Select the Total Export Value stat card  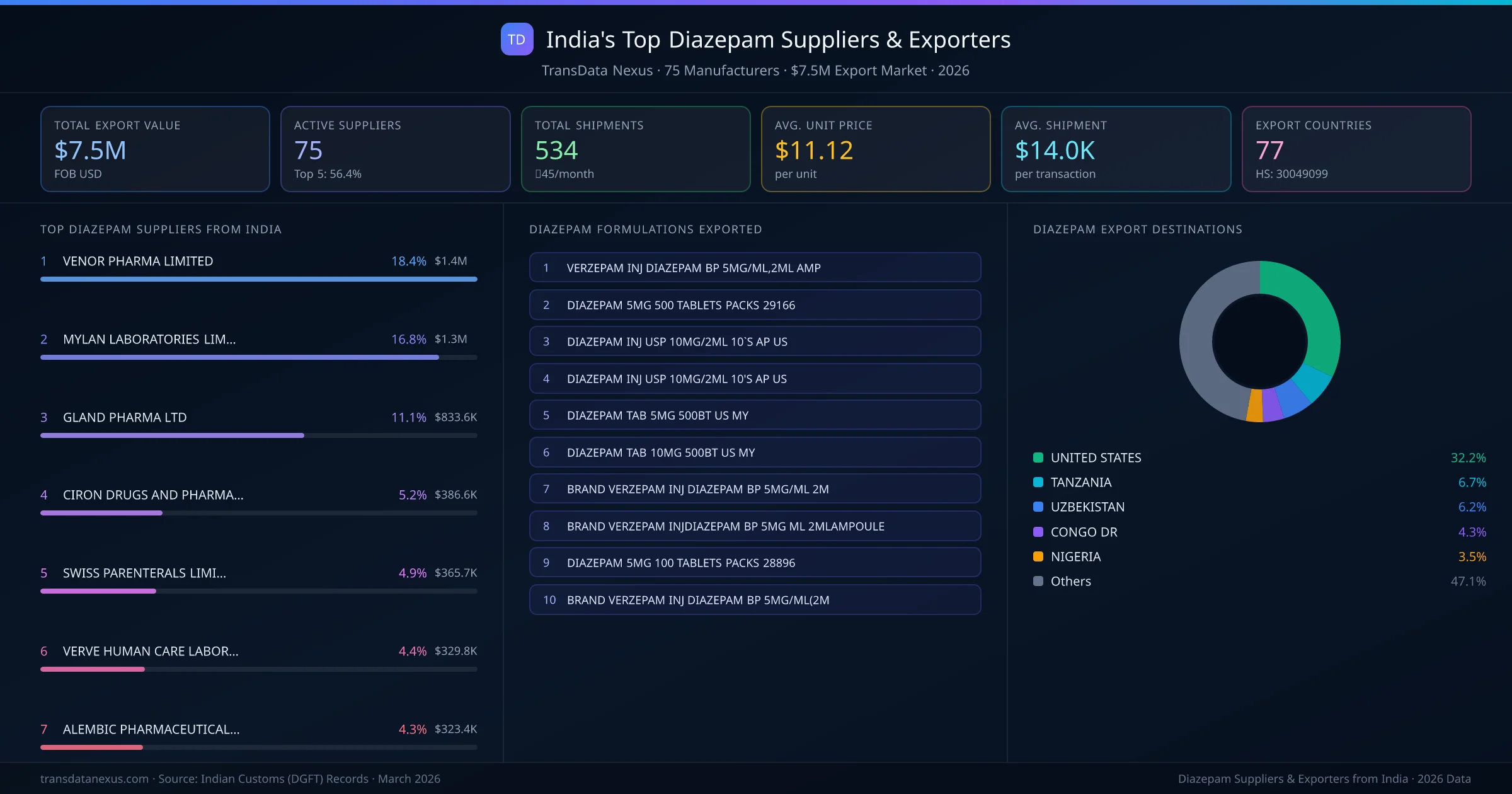[x=154, y=149]
